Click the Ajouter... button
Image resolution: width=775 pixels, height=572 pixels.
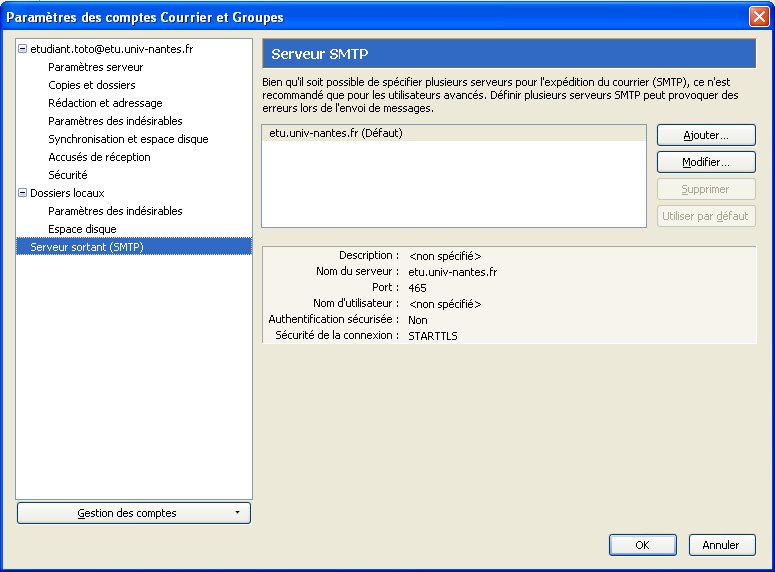tap(705, 134)
